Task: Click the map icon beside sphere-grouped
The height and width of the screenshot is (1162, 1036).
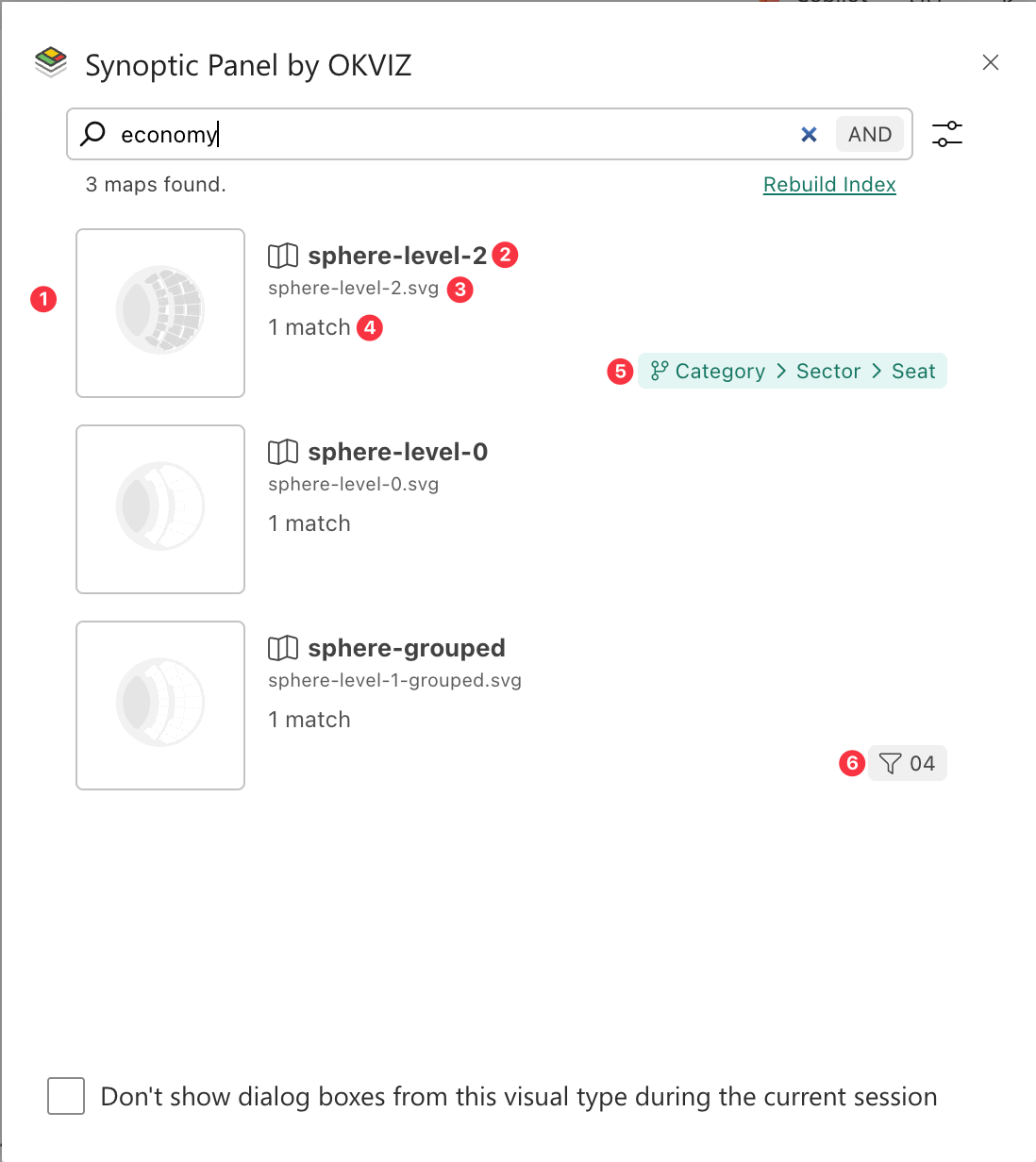Action: (283, 648)
